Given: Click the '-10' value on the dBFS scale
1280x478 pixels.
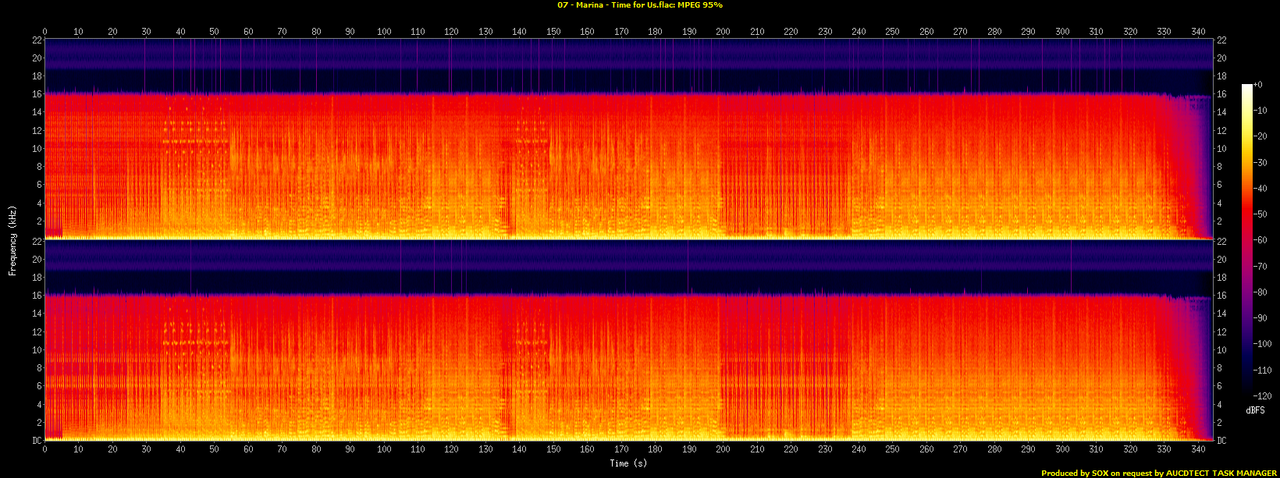Looking at the screenshot, I should [x=1261, y=111].
